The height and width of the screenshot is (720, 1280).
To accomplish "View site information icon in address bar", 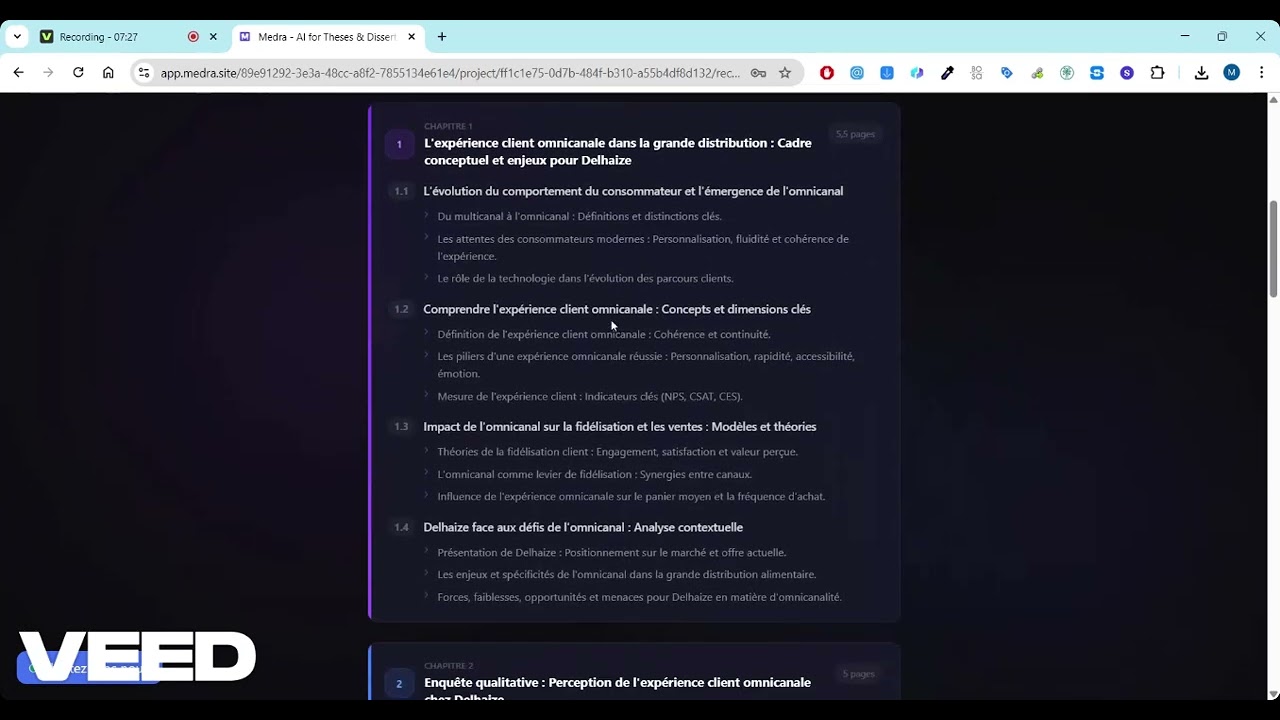I will (144, 73).
